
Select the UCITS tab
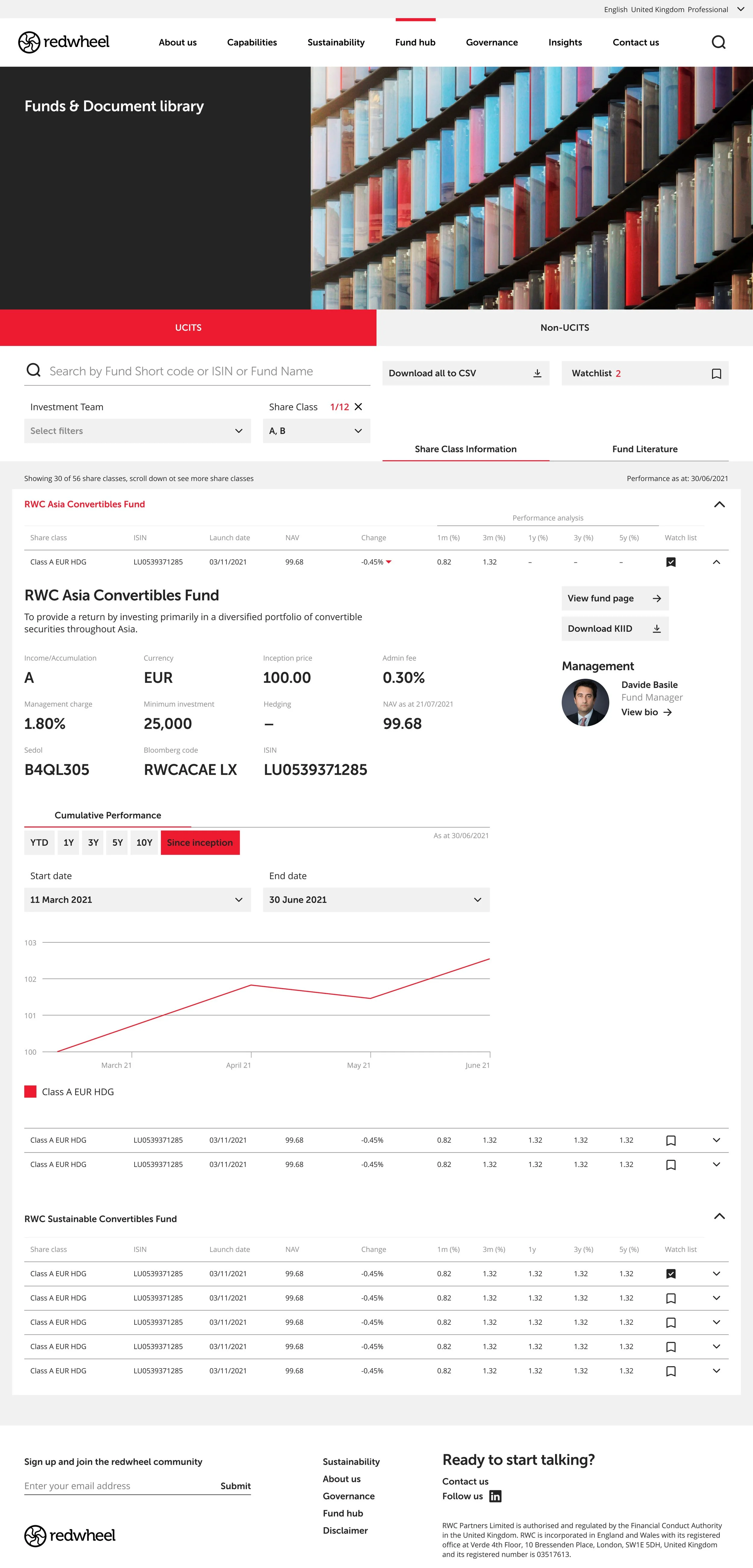[188, 328]
